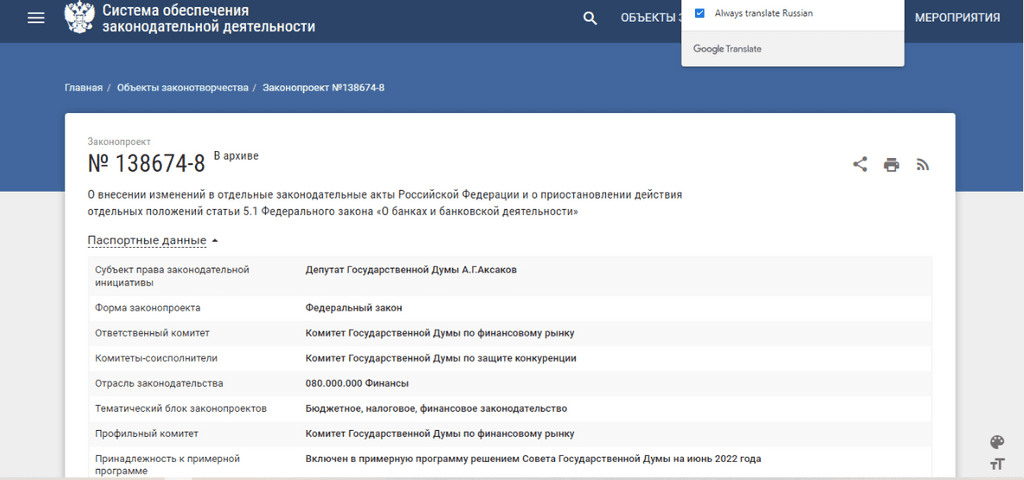This screenshot has width=1024, height=480.
Task: Change text size with the Tt icon
Action: click(x=997, y=464)
